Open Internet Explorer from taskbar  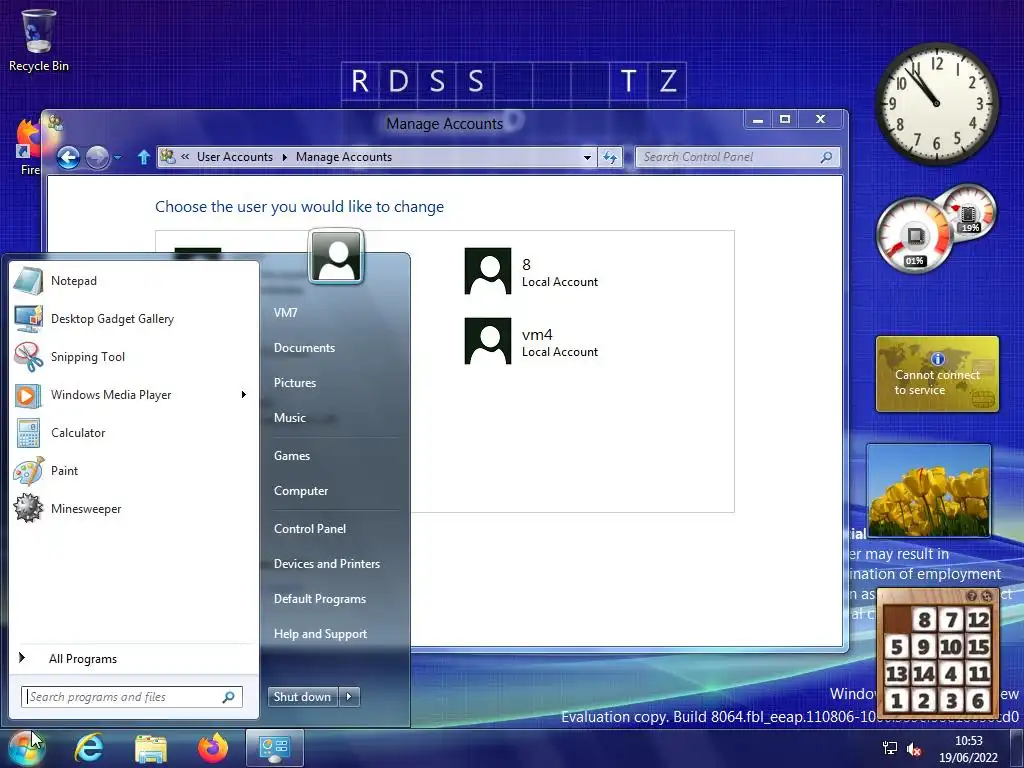[89, 748]
